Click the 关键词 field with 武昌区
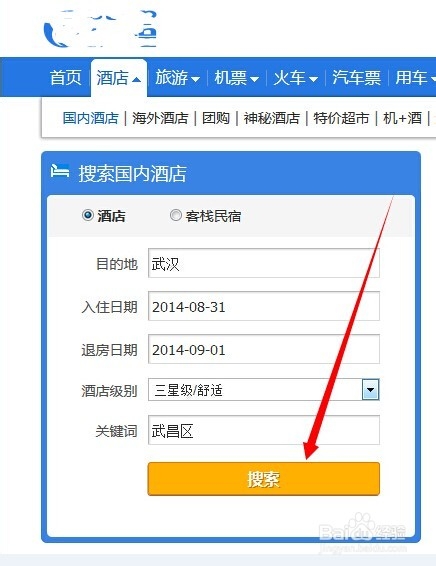436x566 pixels. [x=264, y=430]
